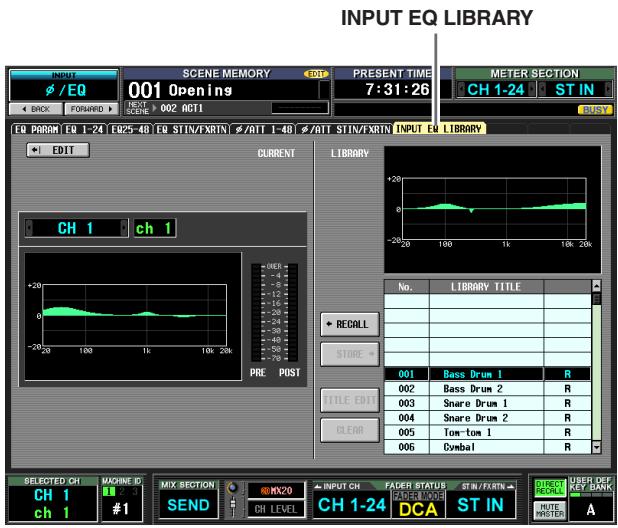This screenshot has width=618, height=528.
Task: Select machine ID 3
Action: click(134, 491)
